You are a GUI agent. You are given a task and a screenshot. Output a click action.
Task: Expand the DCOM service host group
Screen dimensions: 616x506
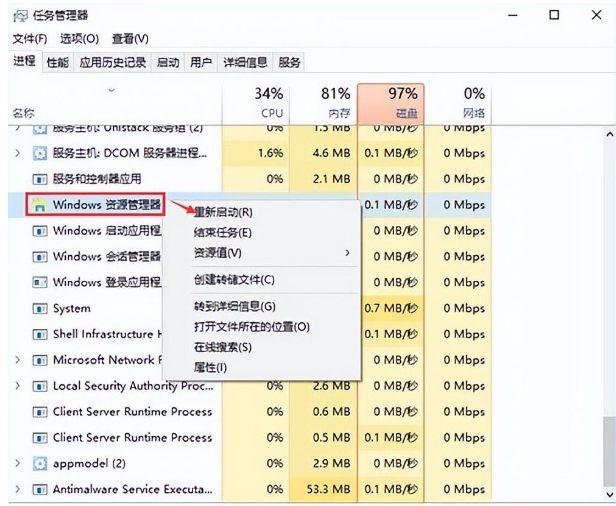pos(18,153)
